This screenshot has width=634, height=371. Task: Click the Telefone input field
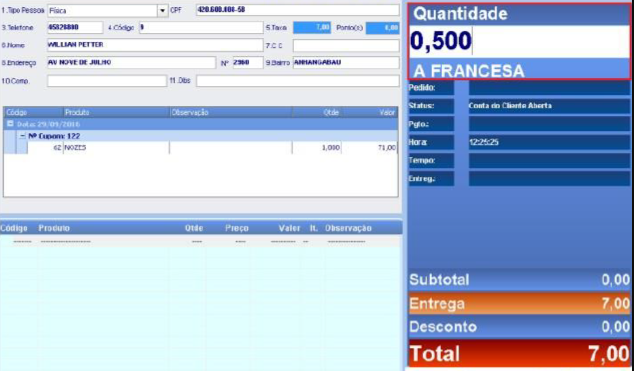(x=75, y=27)
